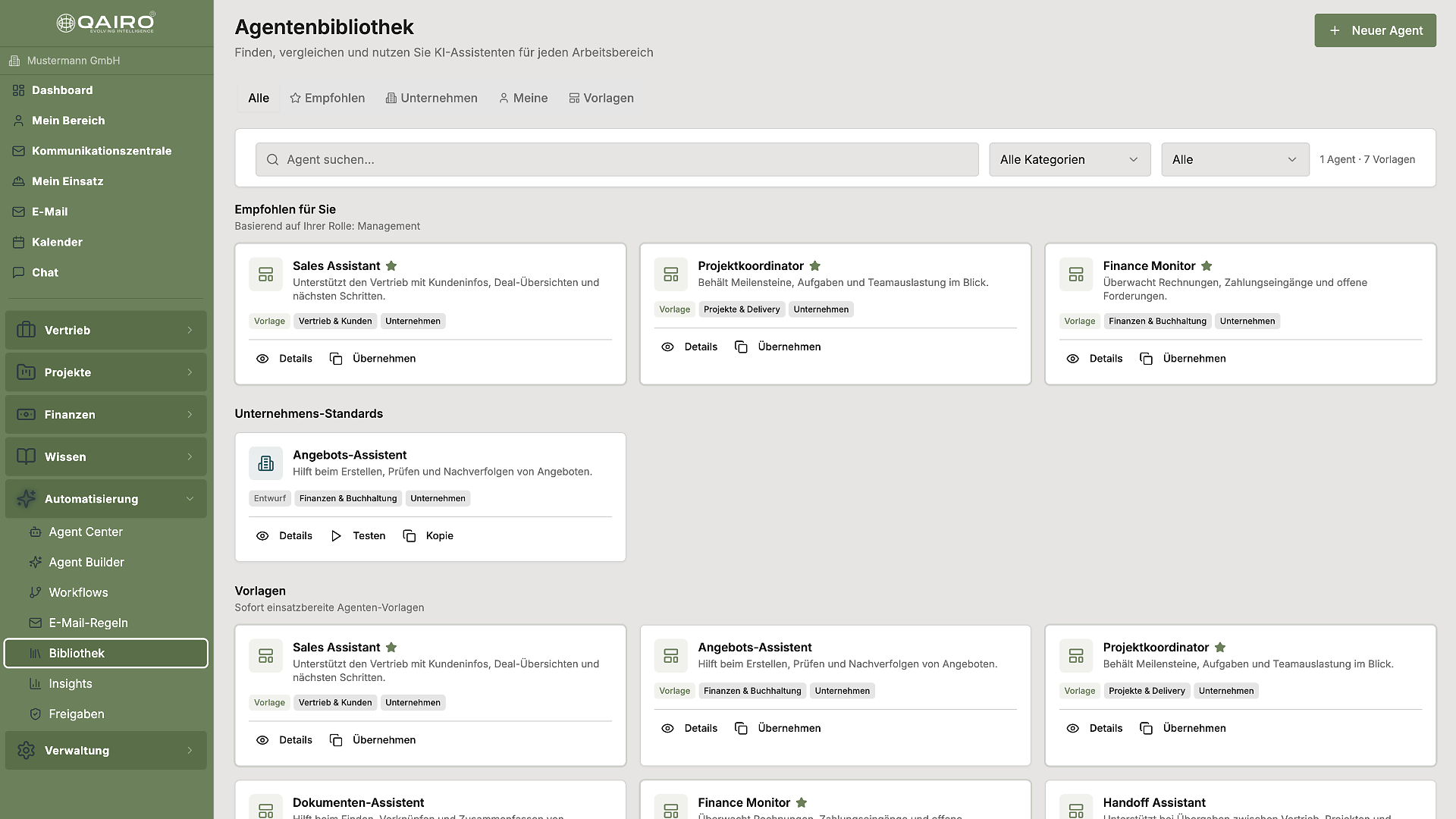Image resolution: width=1456 pixels, height=819 pixels.
Task: Toggle favorite star on recommended Projektkoordinator
Action: point(815,266)
